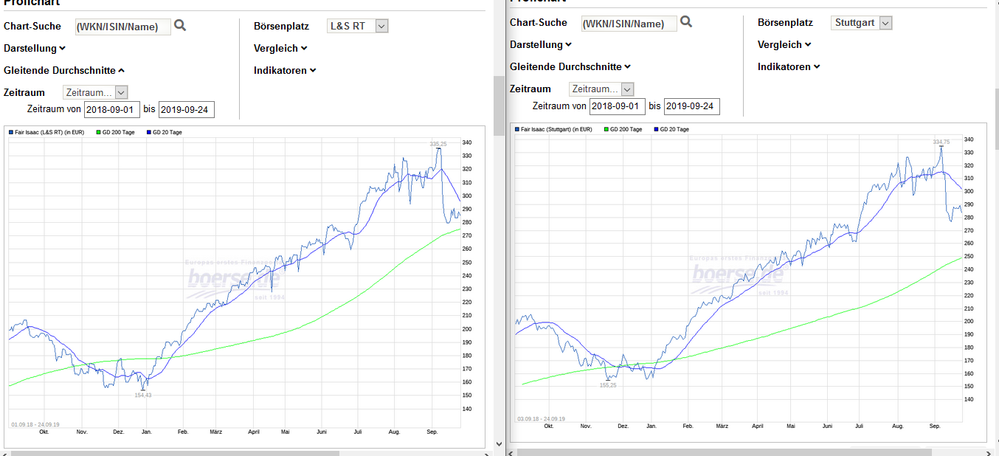Click the left Chart-Suche WKN/ISIN/Name field

[x=124, y=26]
